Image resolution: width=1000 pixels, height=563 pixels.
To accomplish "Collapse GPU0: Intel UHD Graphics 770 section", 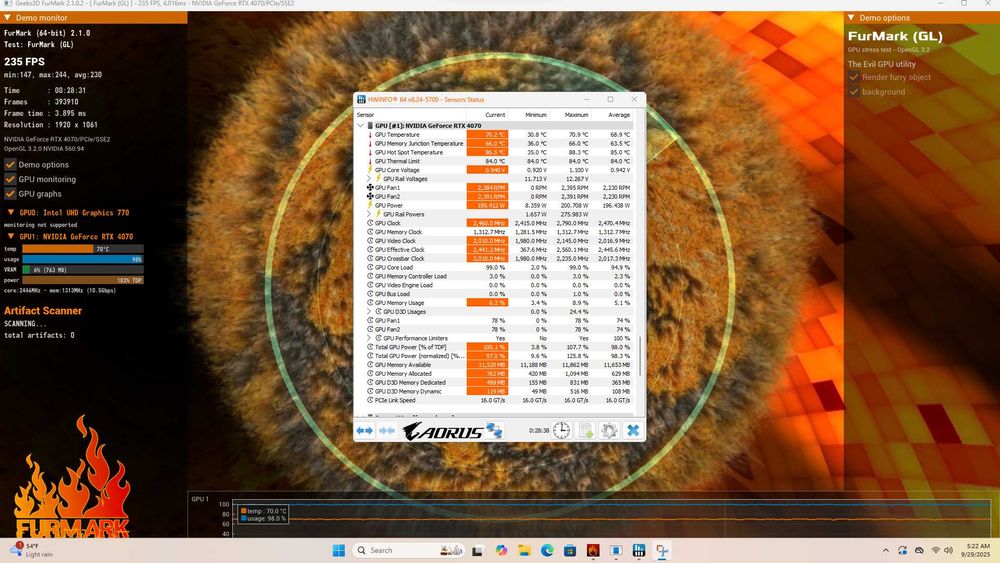I will click(x=11, y=212).
